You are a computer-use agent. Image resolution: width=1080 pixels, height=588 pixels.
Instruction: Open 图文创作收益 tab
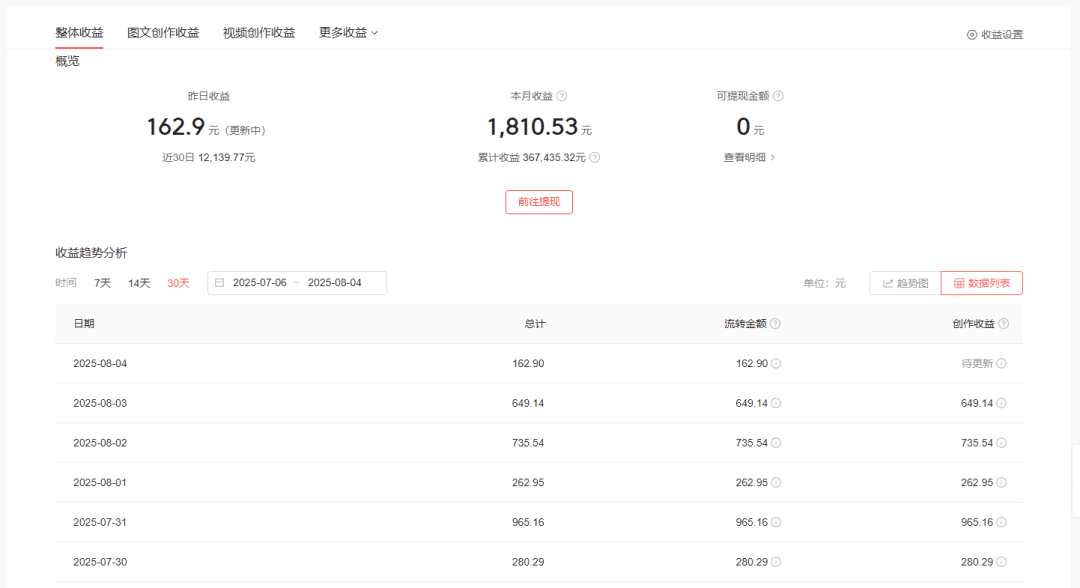[163, 32]
